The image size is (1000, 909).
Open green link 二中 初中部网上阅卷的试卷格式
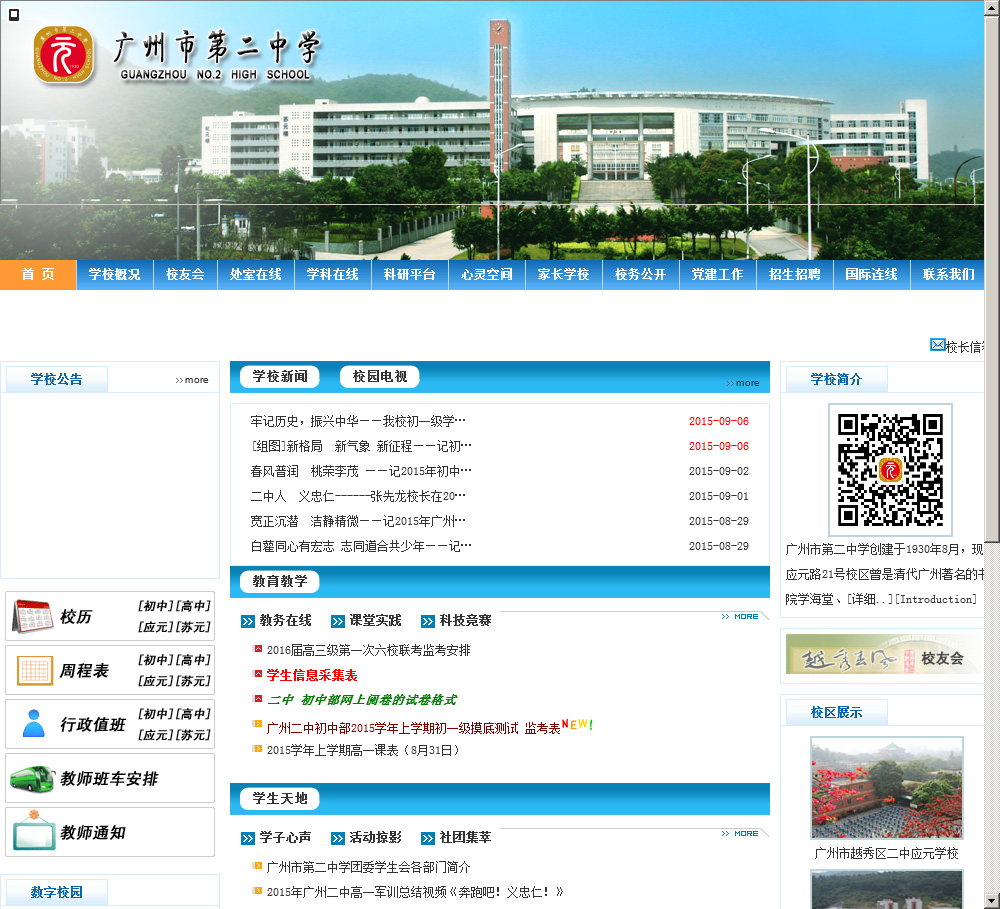[362, 700]
